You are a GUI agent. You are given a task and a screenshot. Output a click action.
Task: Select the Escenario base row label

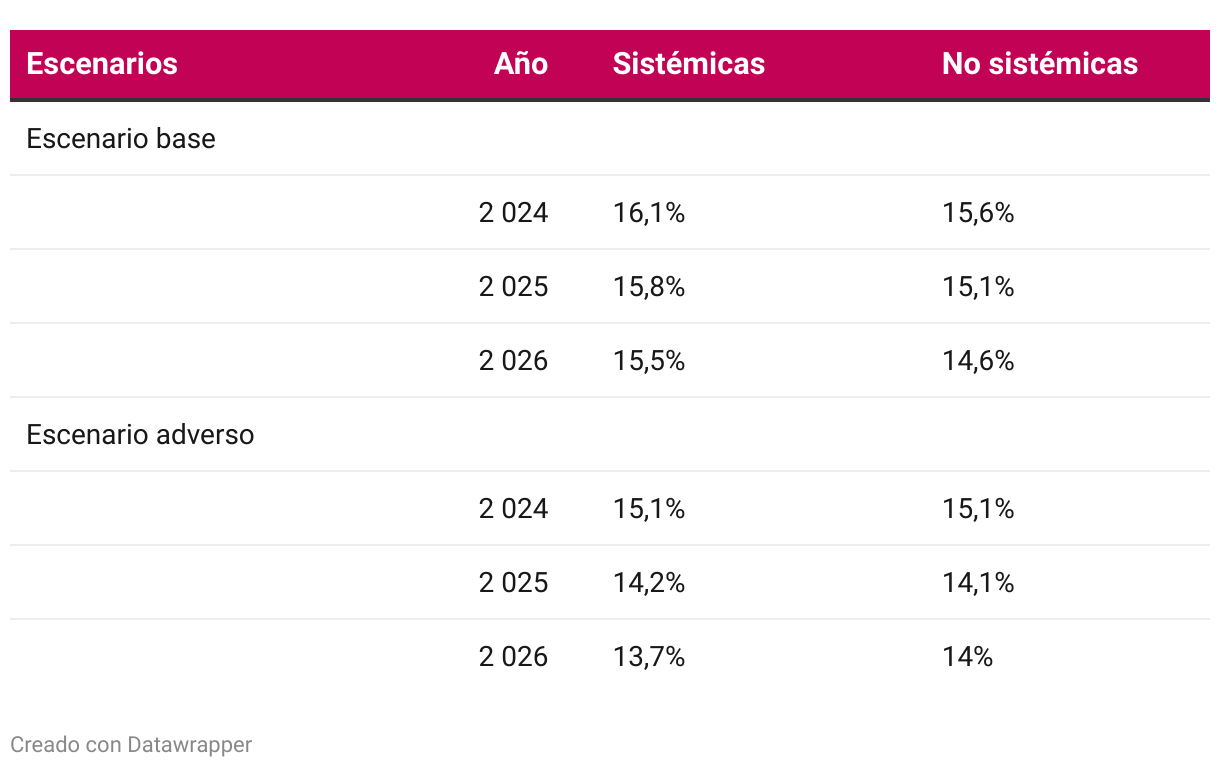click(121, 138)
